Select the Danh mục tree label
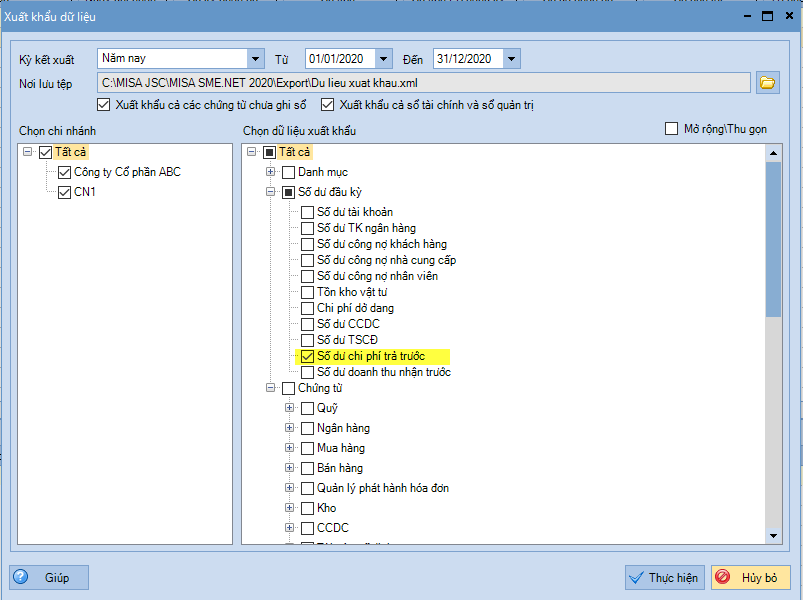 (x=323, y=172)
